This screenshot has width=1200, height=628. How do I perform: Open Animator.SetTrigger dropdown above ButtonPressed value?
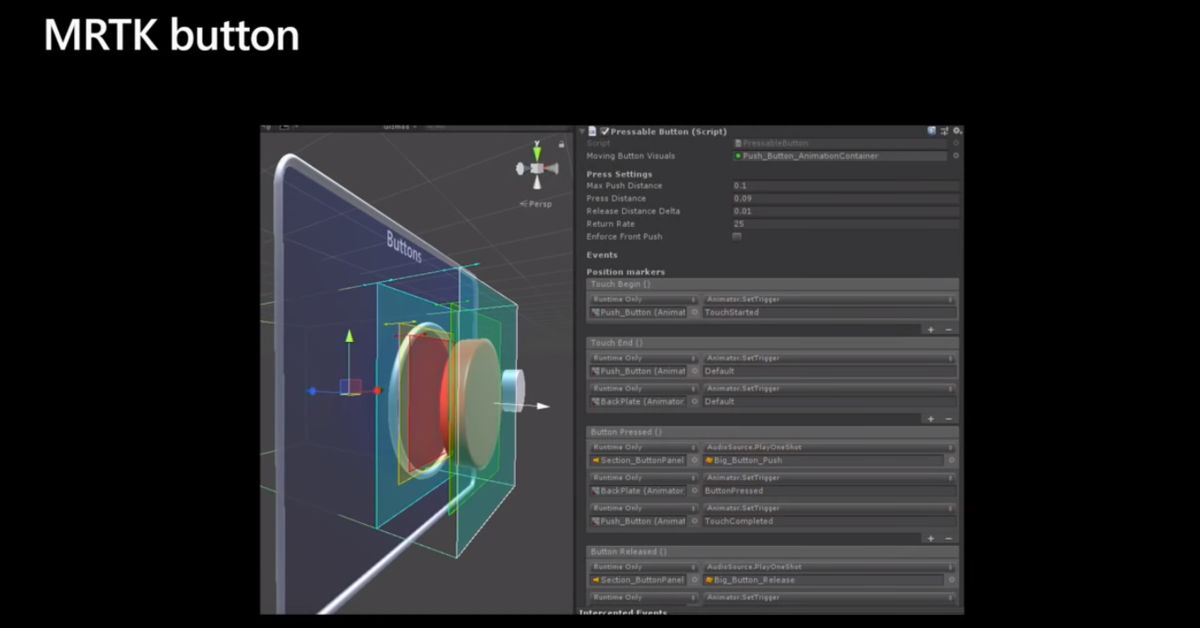829,478
